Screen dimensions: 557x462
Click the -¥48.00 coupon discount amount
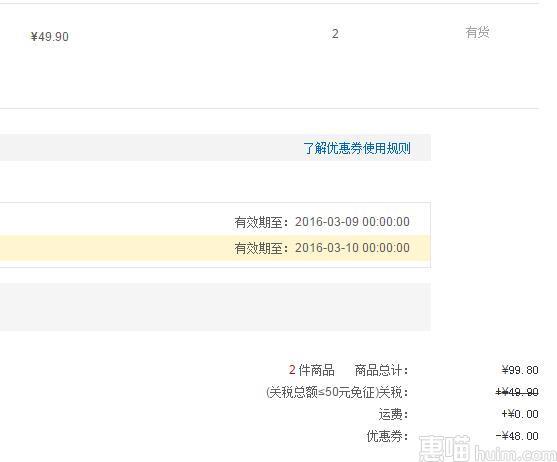[x=518, y=436]
